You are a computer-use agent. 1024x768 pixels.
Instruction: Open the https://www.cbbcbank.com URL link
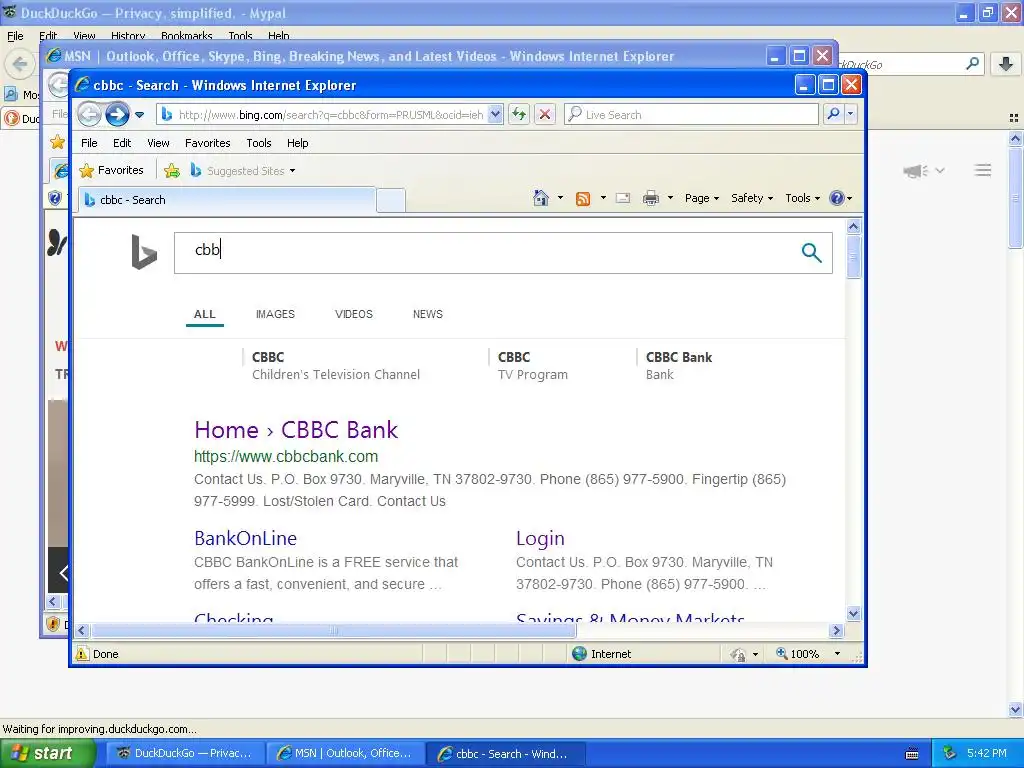click(x=286, y=456)
